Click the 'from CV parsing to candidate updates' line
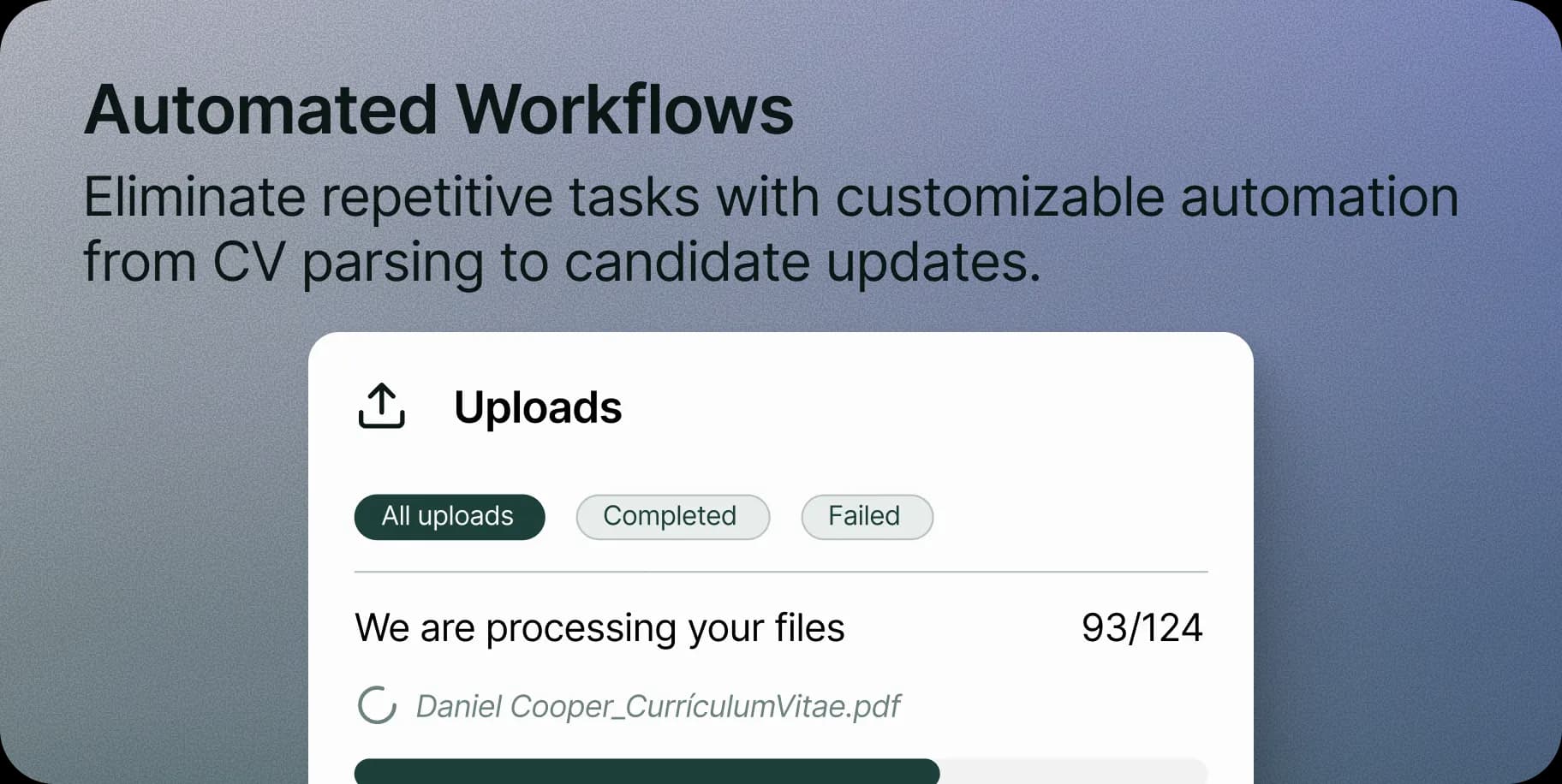 click(562, 262)
